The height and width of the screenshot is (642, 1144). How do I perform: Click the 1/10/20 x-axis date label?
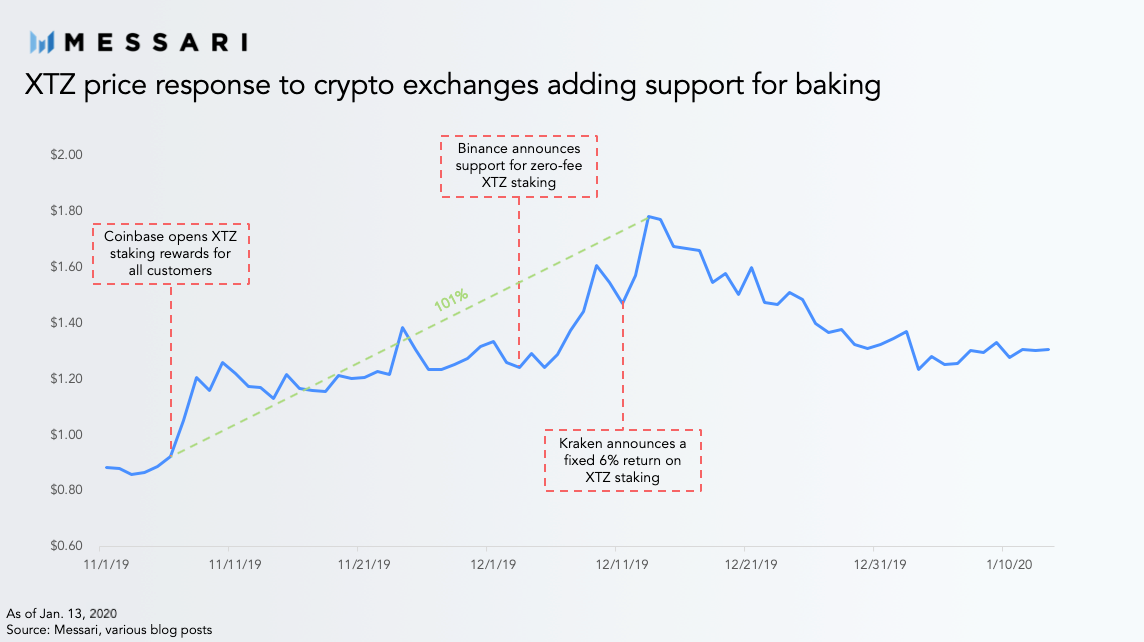[x=1009, y=565]
